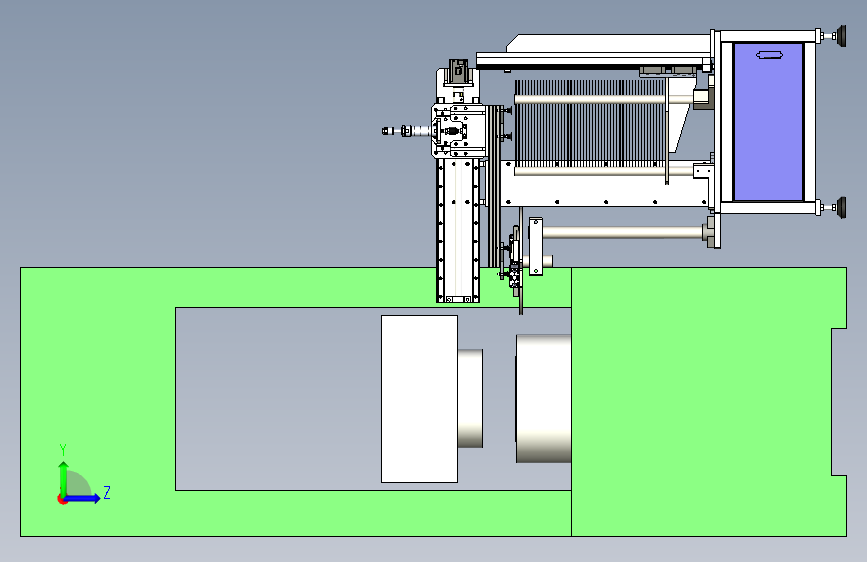This screenshot has height=562, width=867.
Task: Select the slot handle on the blue panel
Action: coord(769,54)
